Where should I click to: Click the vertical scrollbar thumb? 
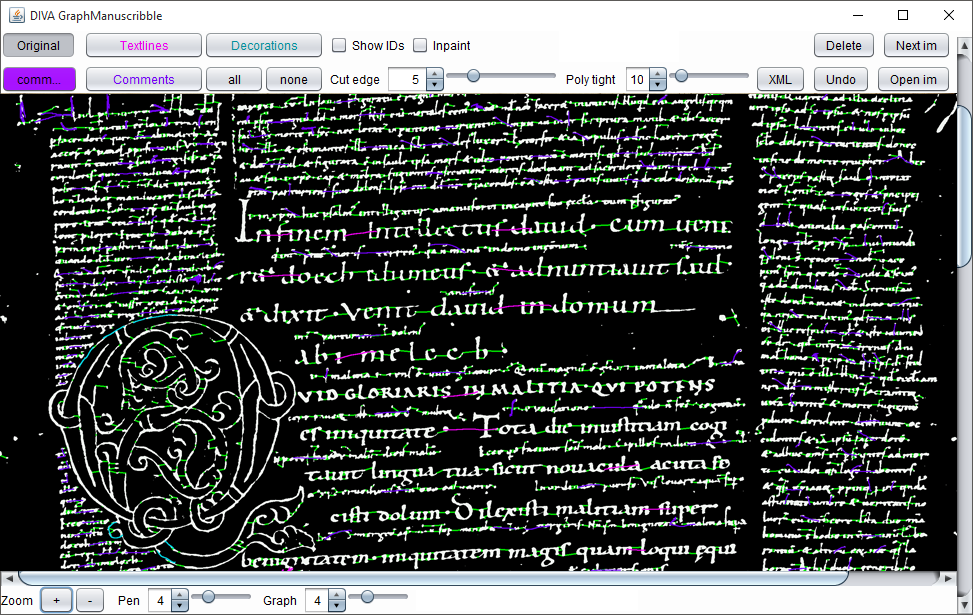pos(965,186)
